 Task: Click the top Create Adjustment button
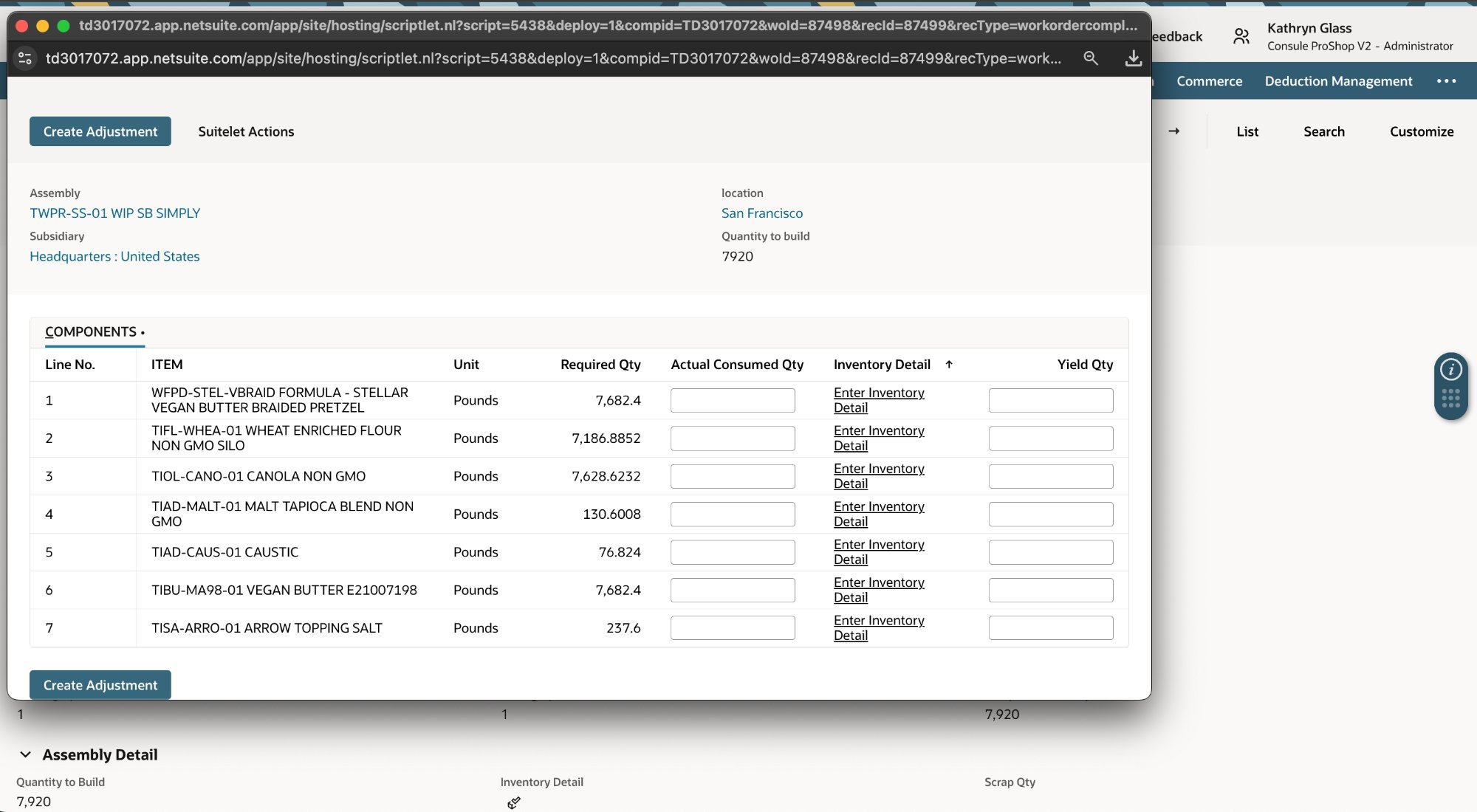point(100,131)
